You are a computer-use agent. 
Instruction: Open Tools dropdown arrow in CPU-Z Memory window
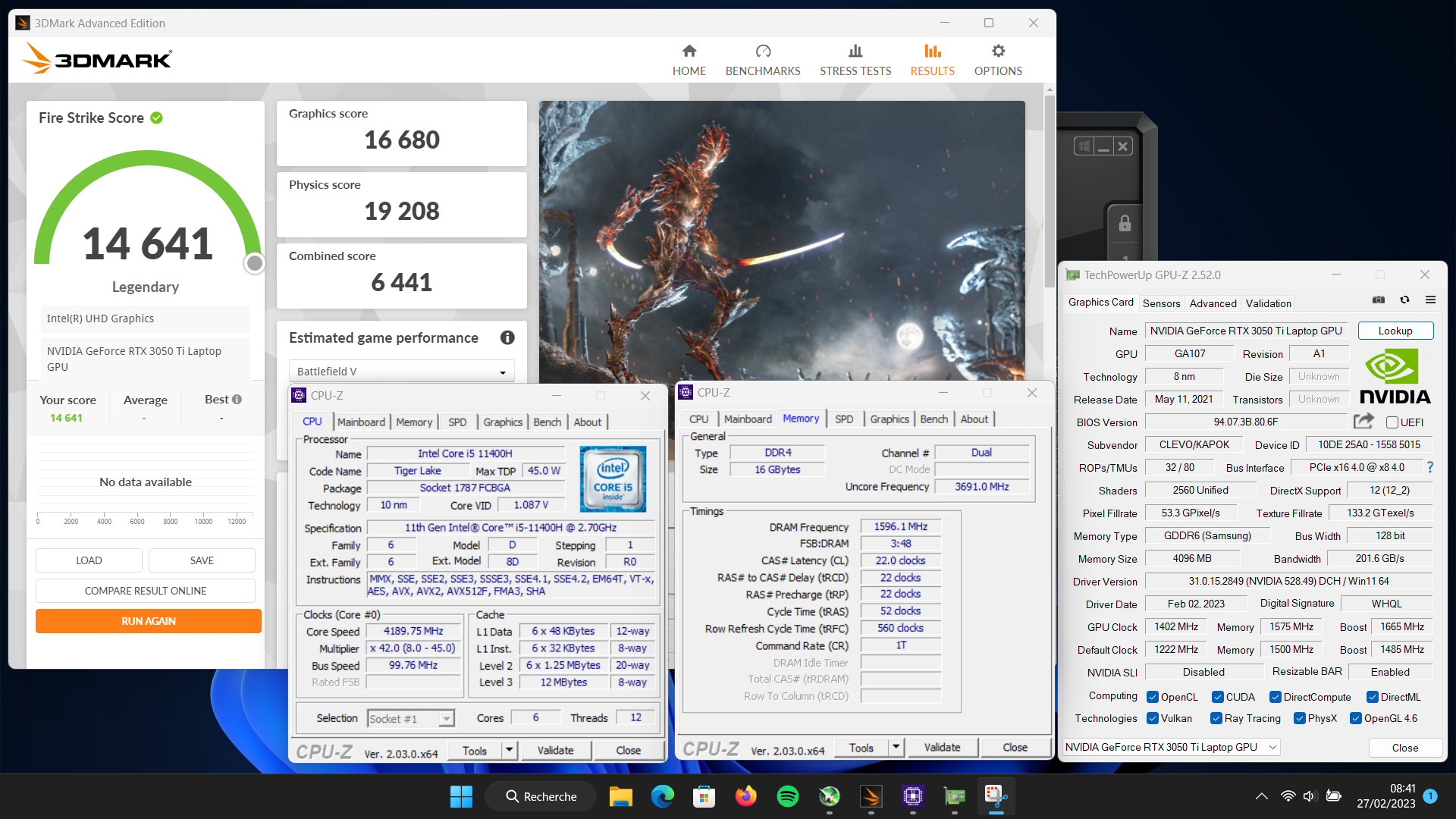tap(896, 747)
